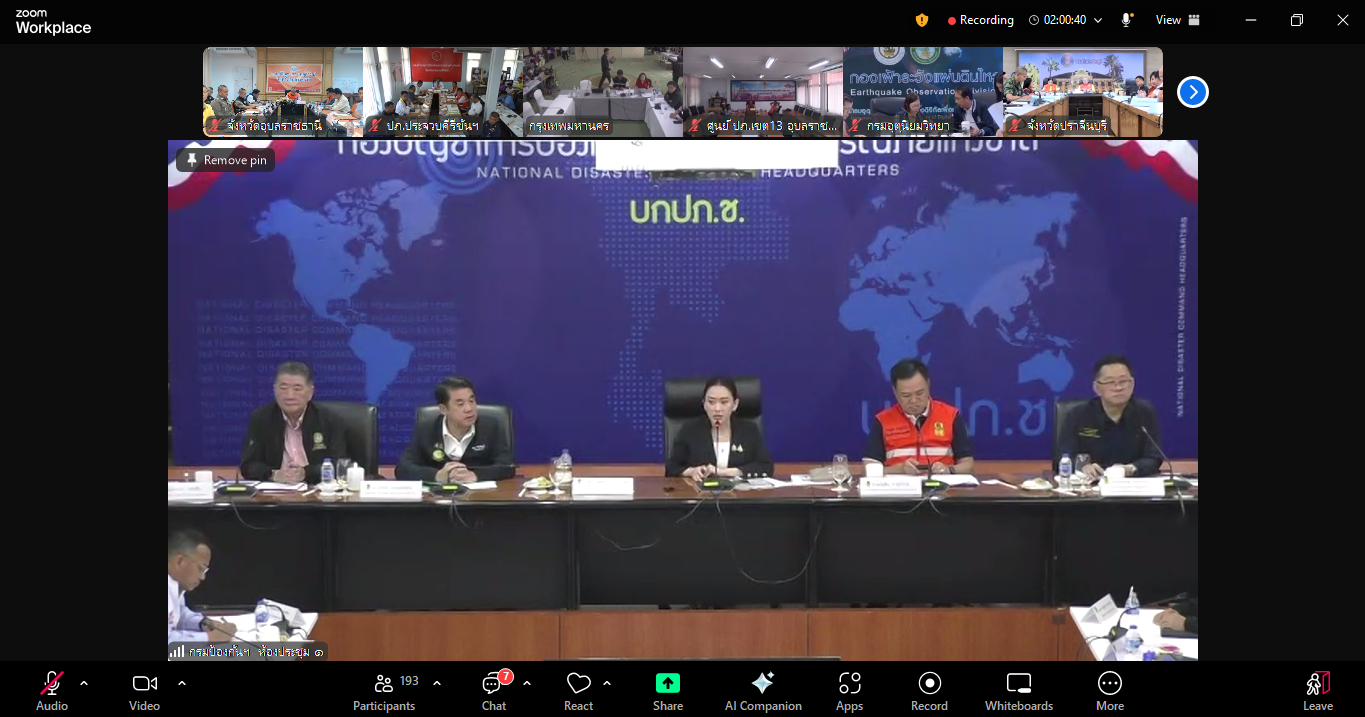Click the Leave meeting button

click(1317, 689)
